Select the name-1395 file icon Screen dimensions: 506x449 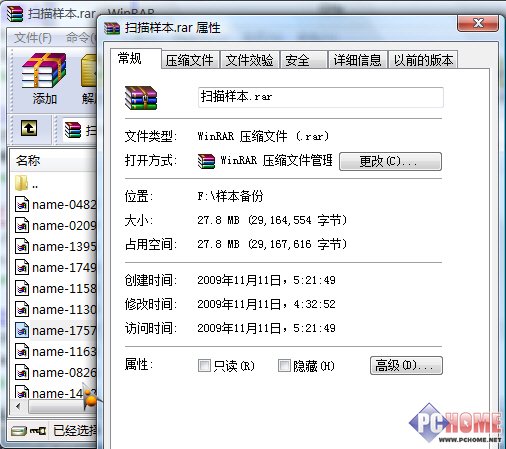[22, 247]
